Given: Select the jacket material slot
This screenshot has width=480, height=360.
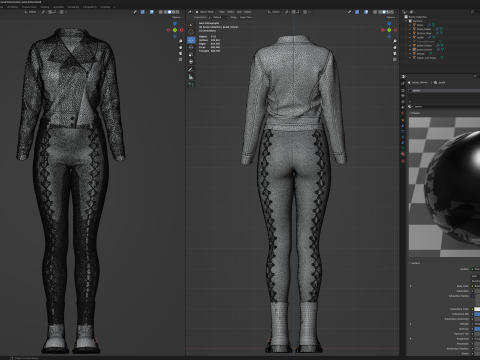Looking at the screenshot, I should [x=443, y=90].
